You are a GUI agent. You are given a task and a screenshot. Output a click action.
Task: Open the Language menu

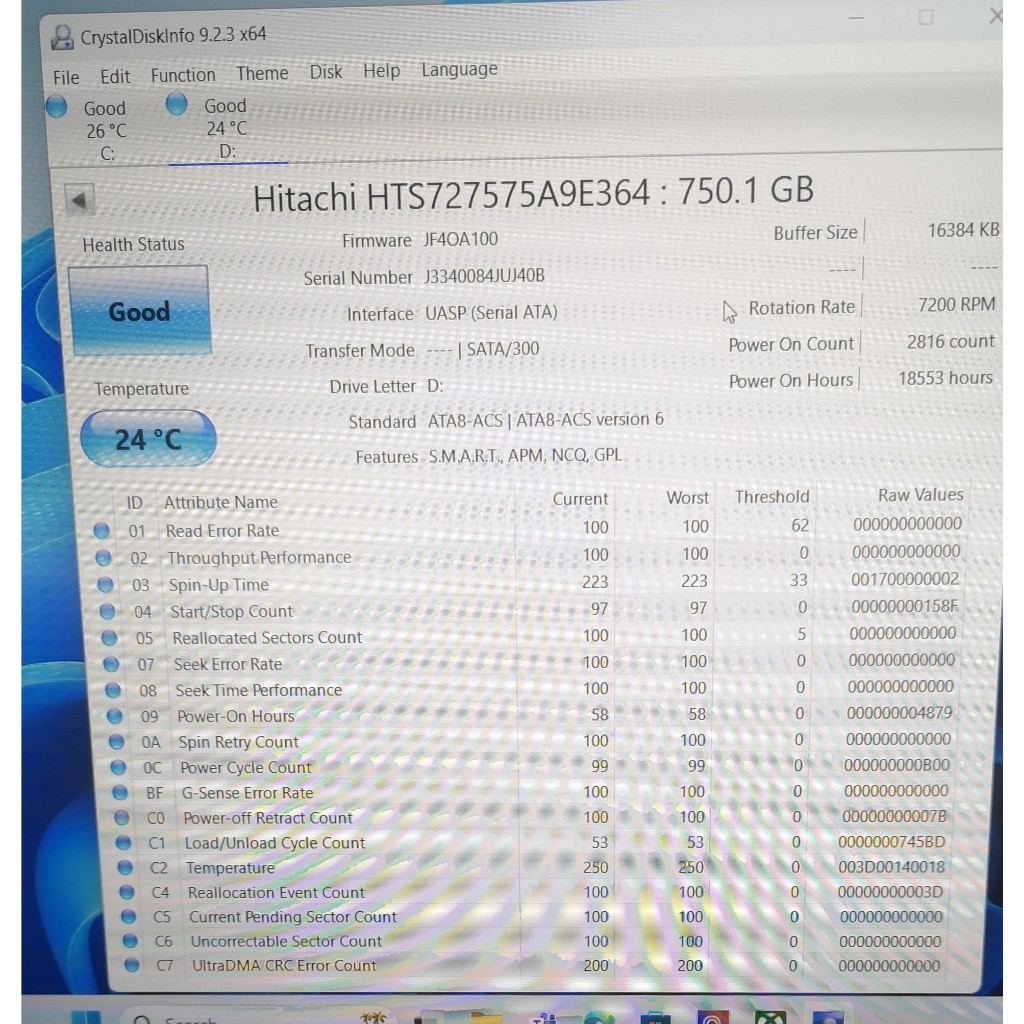coord(459,69)
